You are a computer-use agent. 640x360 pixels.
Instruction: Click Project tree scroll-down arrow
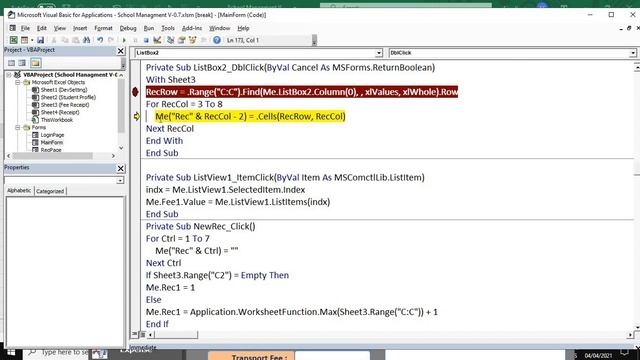pyautogui.click(x=121, y=148)
